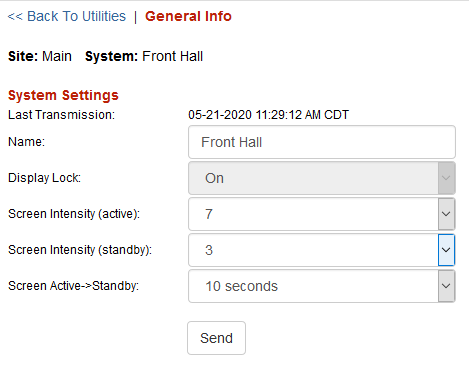The image size is (469, 366).
Task: Click the greyed Display Lock chevron arrow
Action: tap(446, 178)
